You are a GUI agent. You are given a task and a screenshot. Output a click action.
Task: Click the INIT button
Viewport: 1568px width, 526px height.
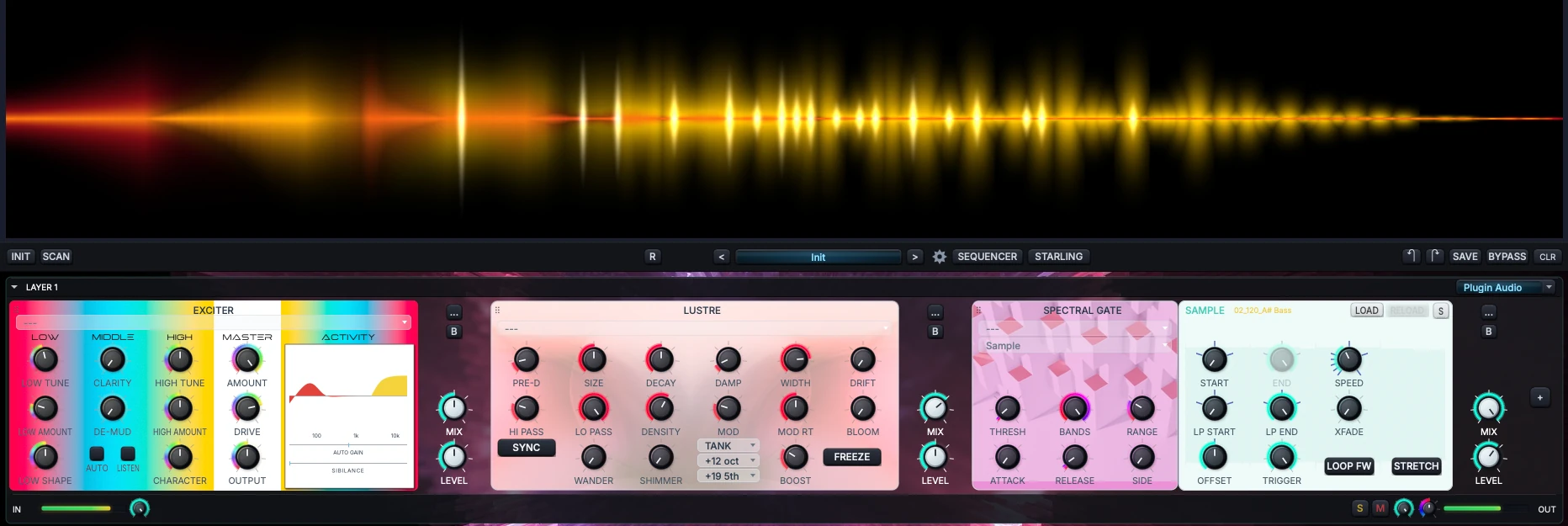tap(21, 257)
